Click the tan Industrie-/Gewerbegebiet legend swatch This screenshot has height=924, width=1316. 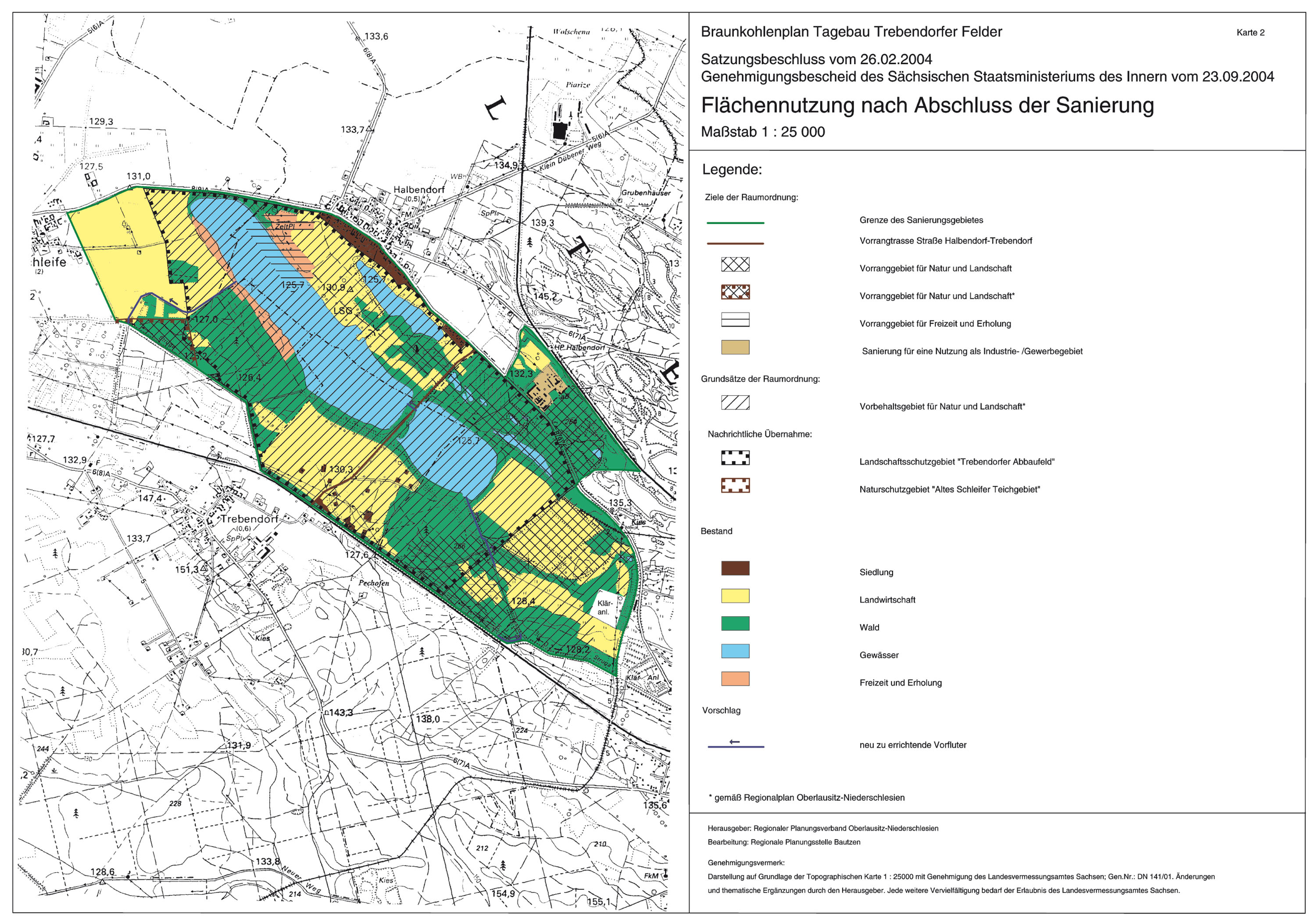[x=735, y=347]
